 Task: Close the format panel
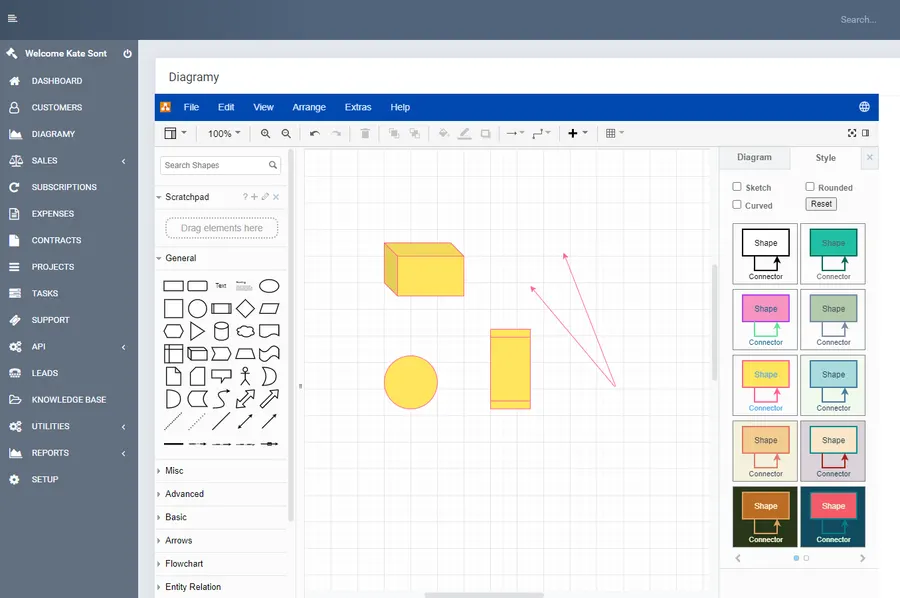[870, 157]
